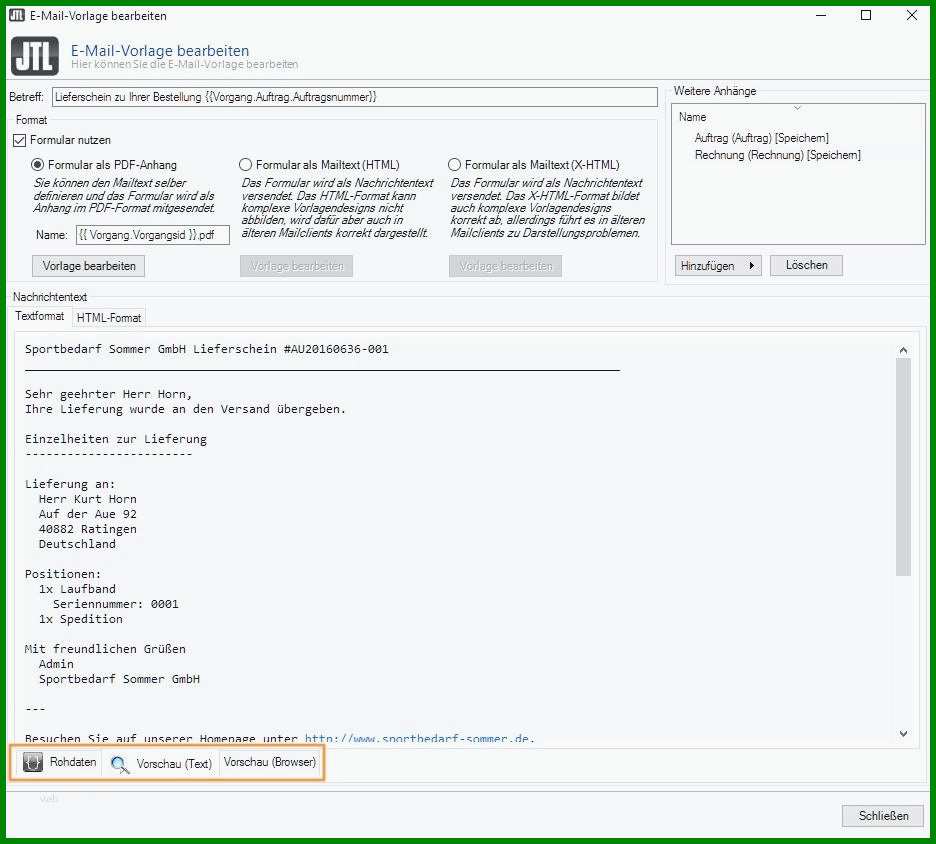The image size is (936, 844).
Task: Click the message scrollbar down arrow
Action: pos(903,734)
